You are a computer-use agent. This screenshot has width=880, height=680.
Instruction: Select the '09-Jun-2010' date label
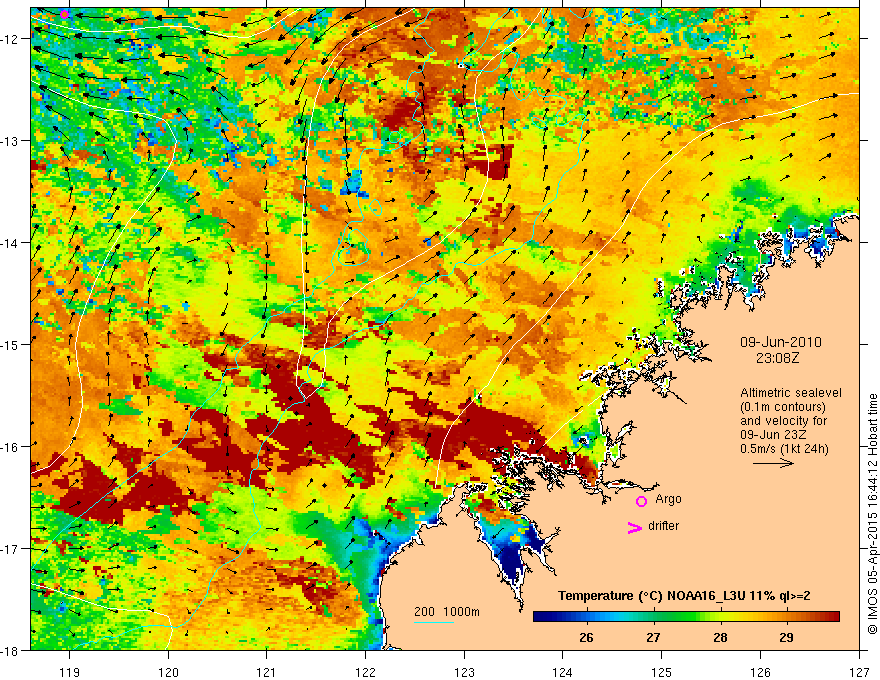pos(780,342)
